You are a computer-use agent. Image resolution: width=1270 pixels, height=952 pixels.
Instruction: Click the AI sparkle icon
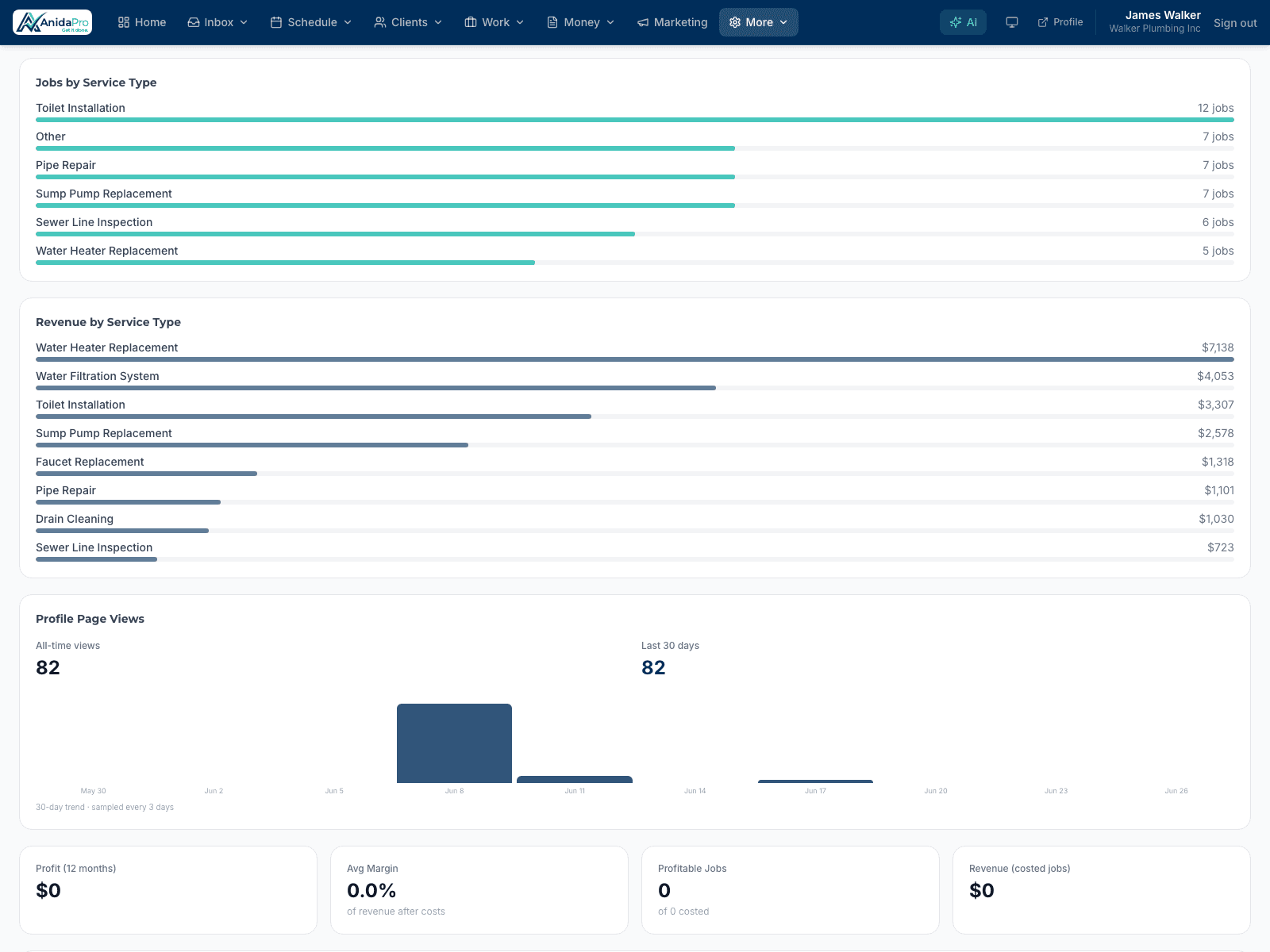point(956,22)
